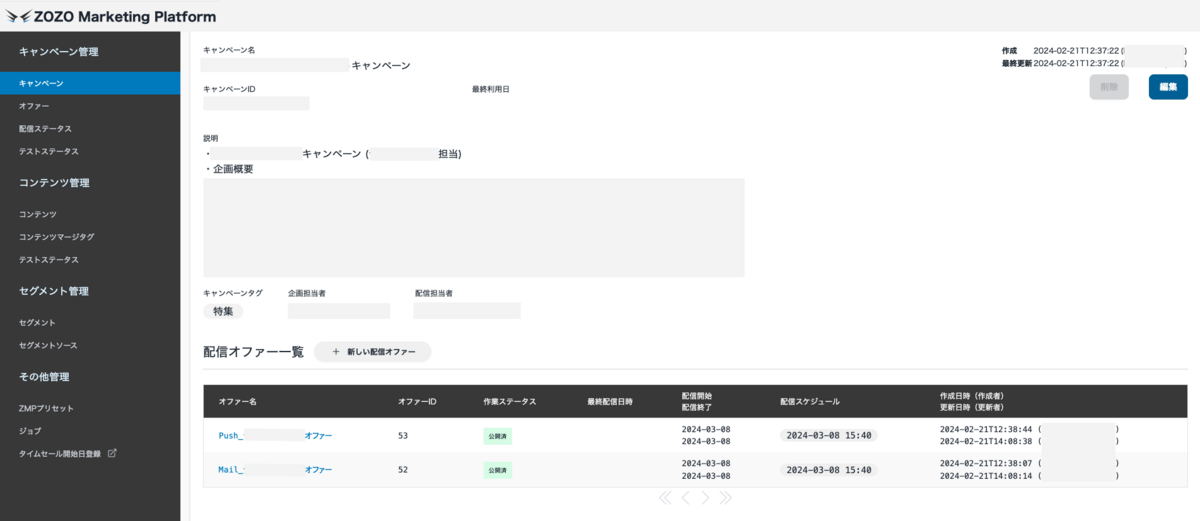Screen dimensions: 1200x521
Task: Select キャンペーン in the sidebar
Action: [x=90, y=83]
